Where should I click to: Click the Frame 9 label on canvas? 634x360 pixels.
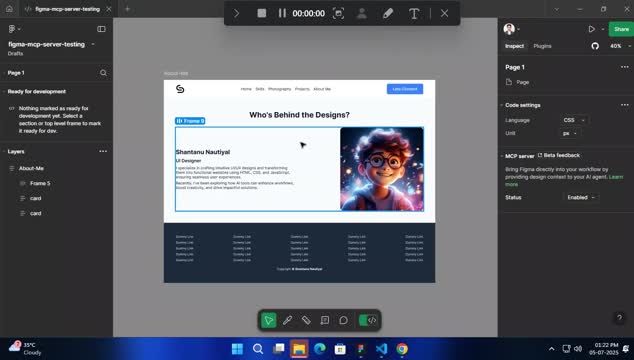click(190, 121)
